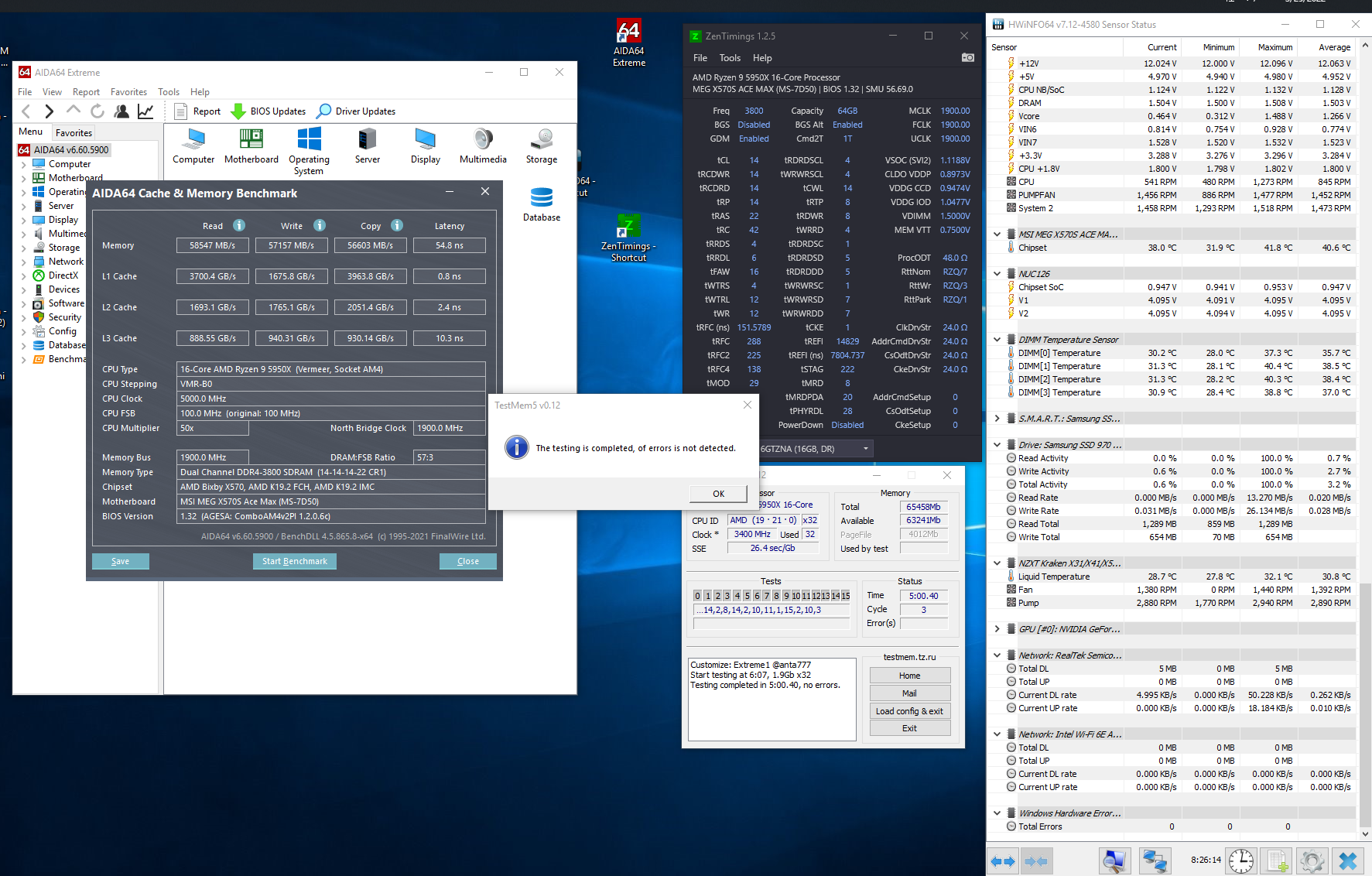Expand the Computer node in AIDA64 tree
This screenshot has height=876, width=1372.
click(x=23, y=164)
